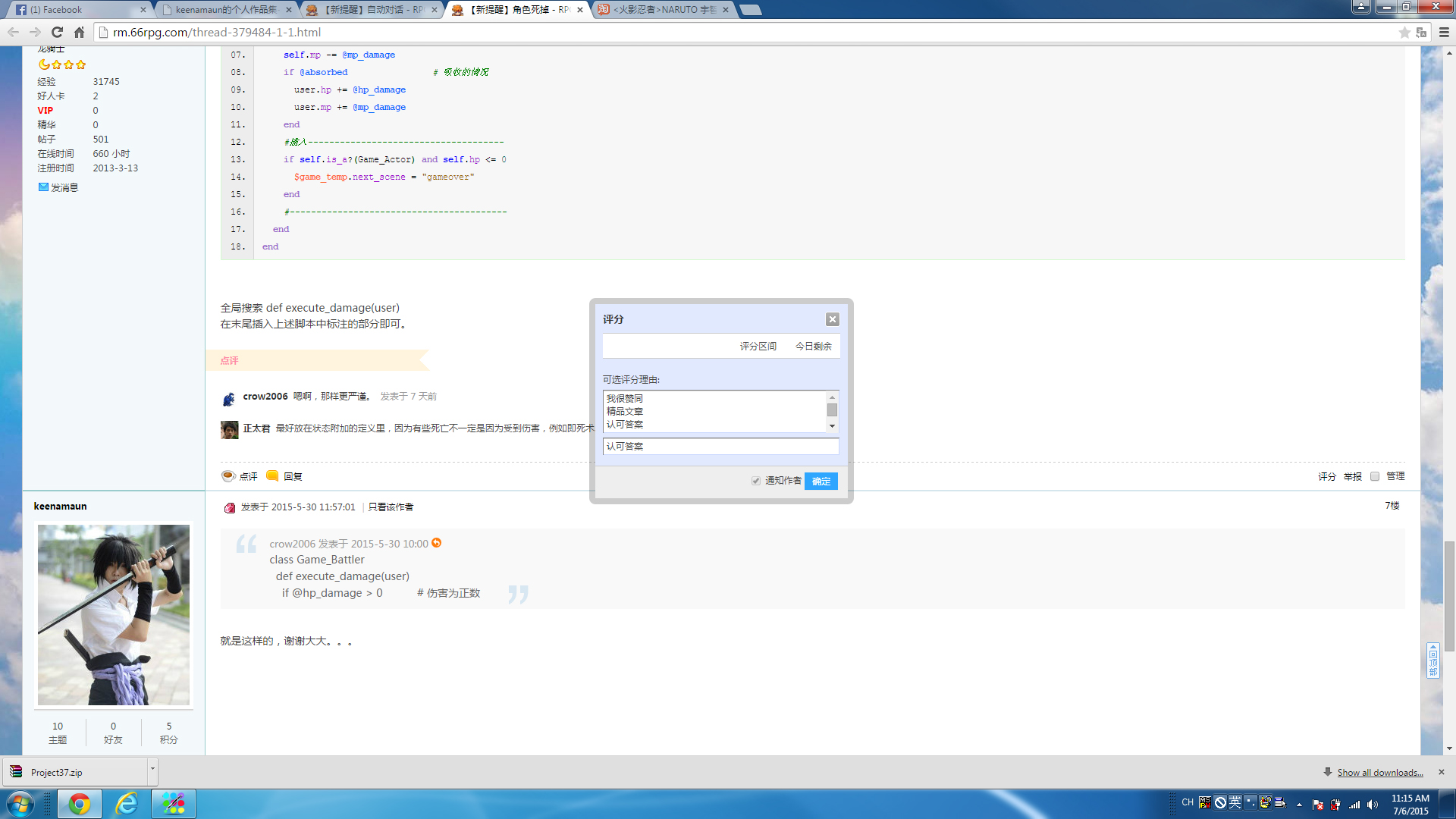Image resolution: width=1456 pixels, height=819 pixels.
Task: Click 发消息 send message envelope icon
Action: coord(43,187)
